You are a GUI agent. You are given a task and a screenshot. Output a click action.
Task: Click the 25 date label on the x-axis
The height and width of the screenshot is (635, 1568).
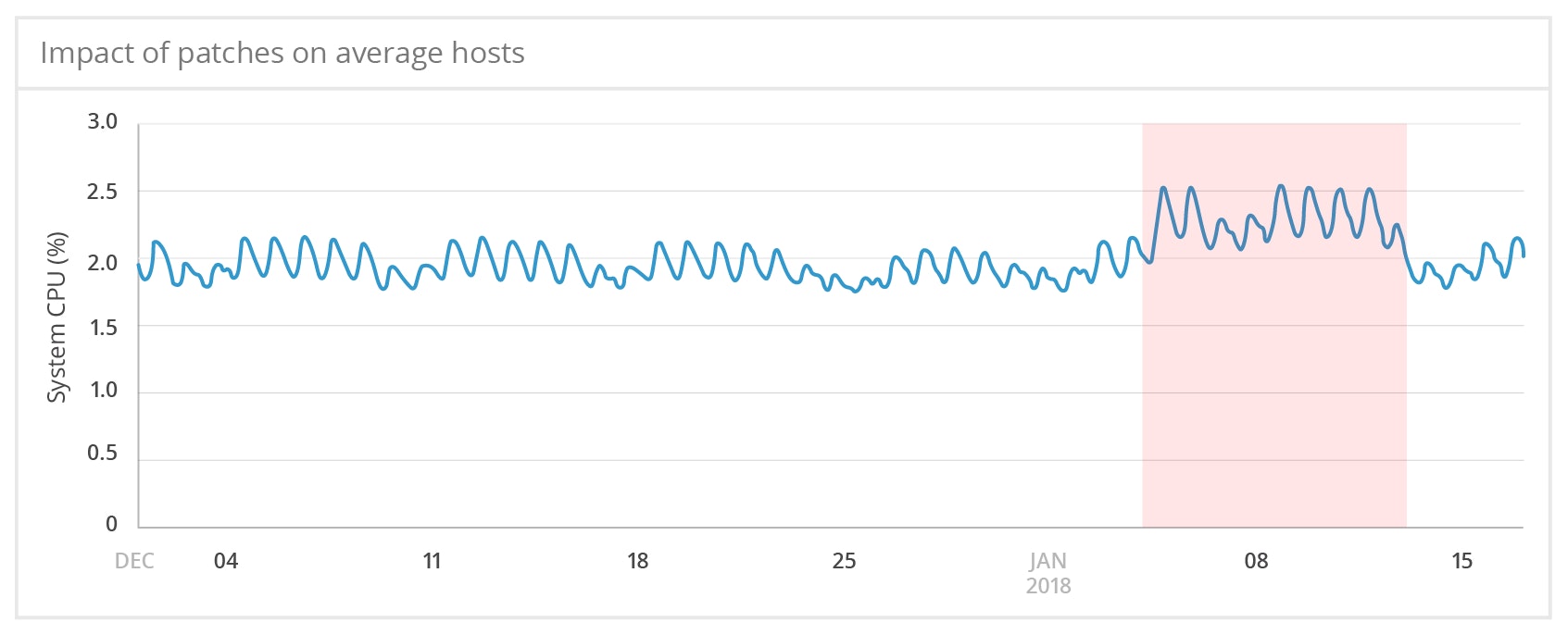[x=844, y=561]
